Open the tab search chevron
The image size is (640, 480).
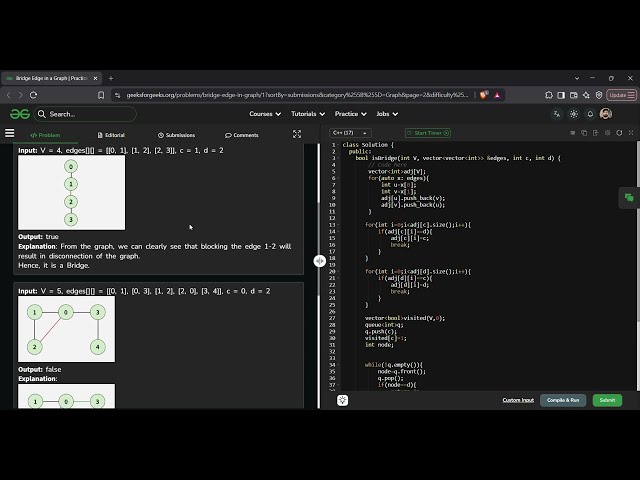577,78
